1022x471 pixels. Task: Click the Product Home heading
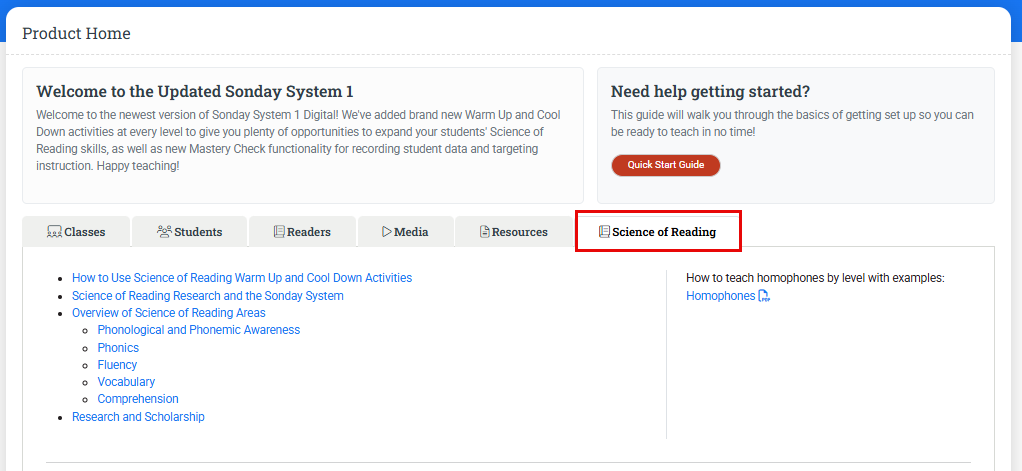point(76,33)
